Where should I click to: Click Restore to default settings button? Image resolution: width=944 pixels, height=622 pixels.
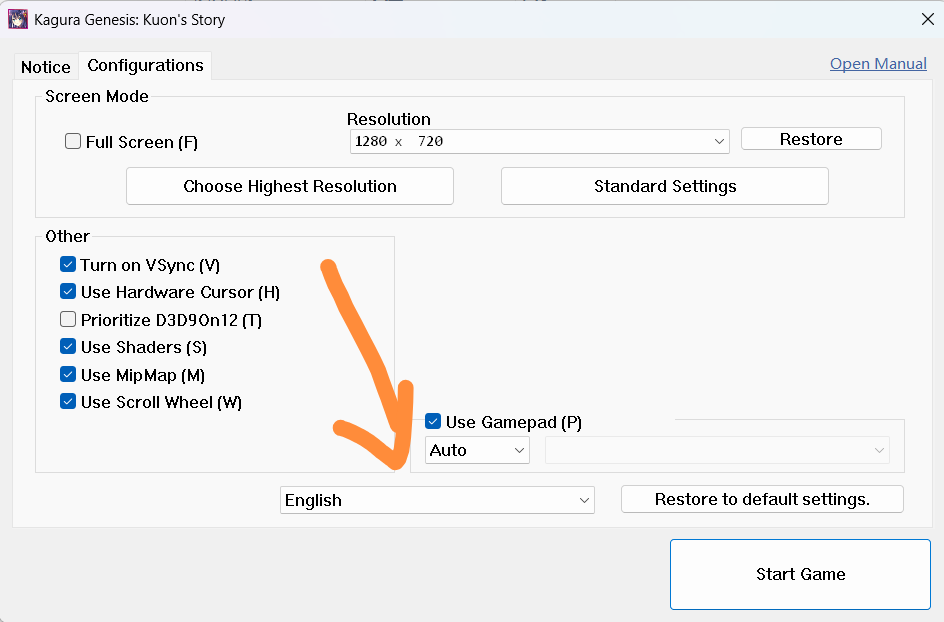tap(762, 499)
